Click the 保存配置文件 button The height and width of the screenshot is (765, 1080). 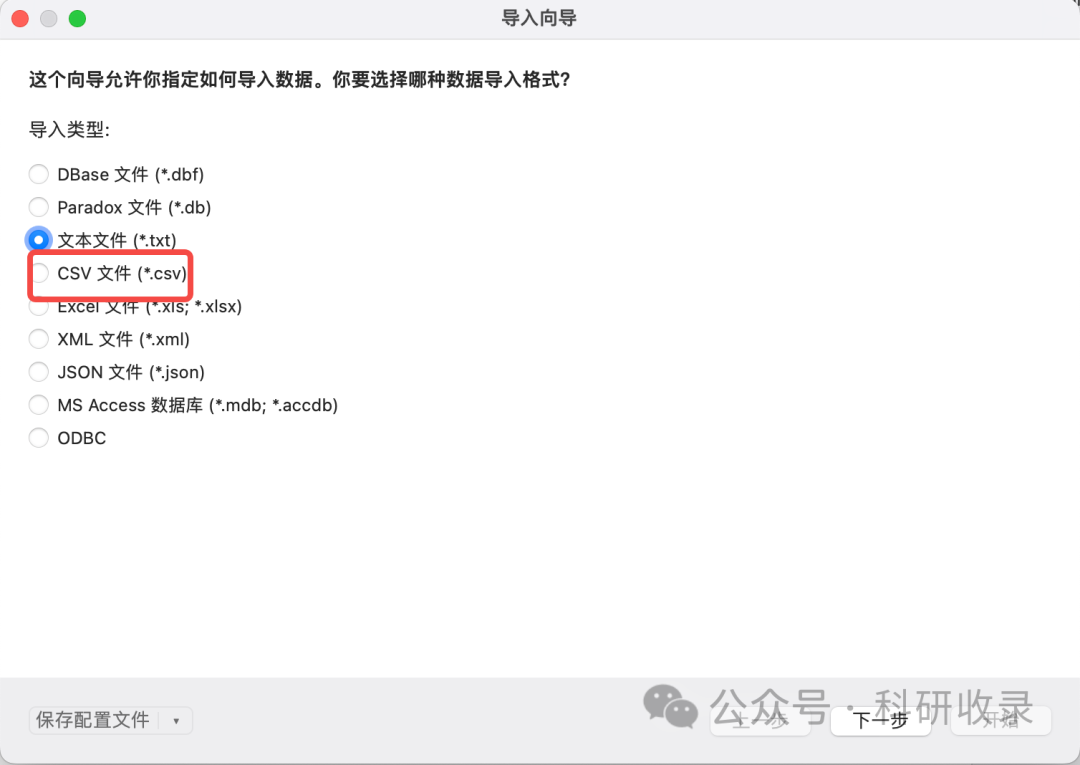click(x=93, y=720)
